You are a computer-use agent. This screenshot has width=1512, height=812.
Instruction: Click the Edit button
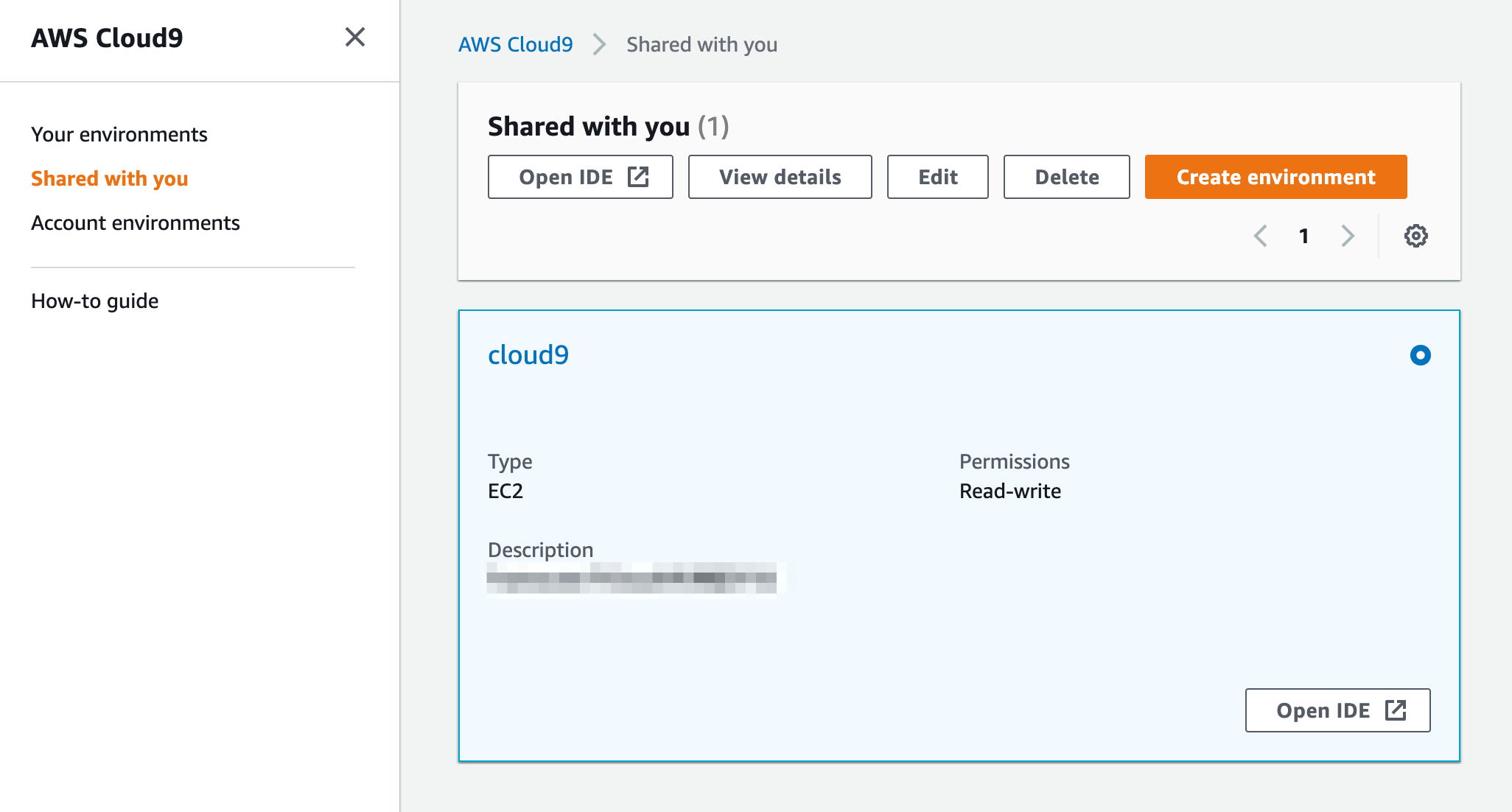[937, 177]
